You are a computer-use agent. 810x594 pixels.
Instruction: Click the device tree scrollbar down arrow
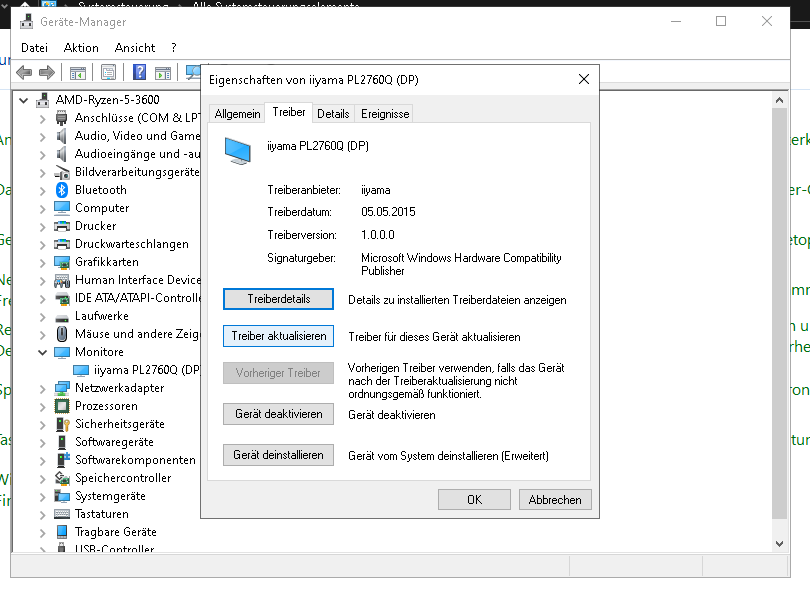(x=780, y=544)
